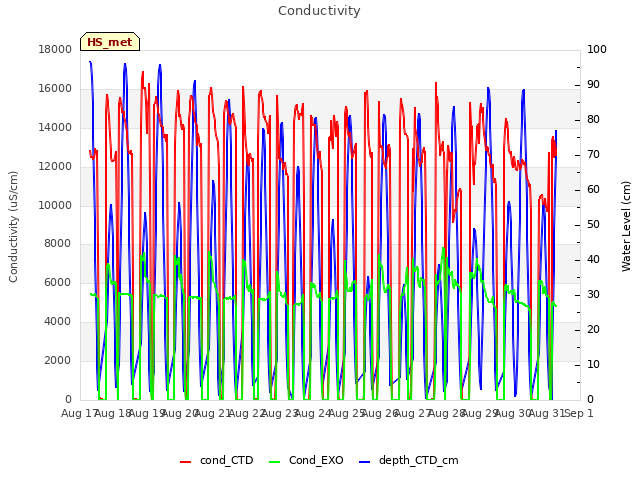Click the Conductivity (uS/cm) axis label
Viewport: 640px width, 480px height.
13,227
